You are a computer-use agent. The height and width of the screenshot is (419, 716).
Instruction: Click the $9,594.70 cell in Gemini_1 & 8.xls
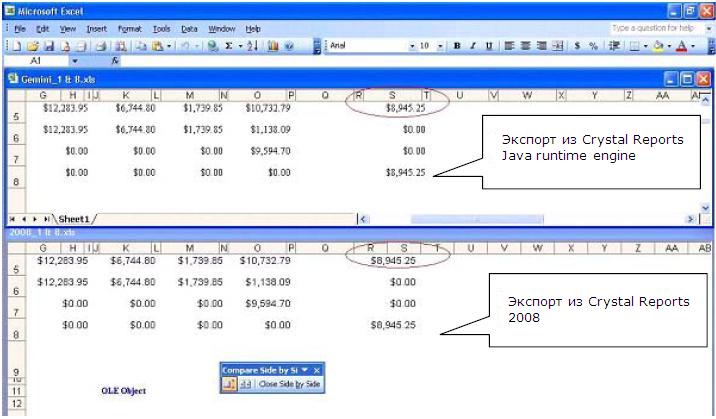tap(270, 151)
